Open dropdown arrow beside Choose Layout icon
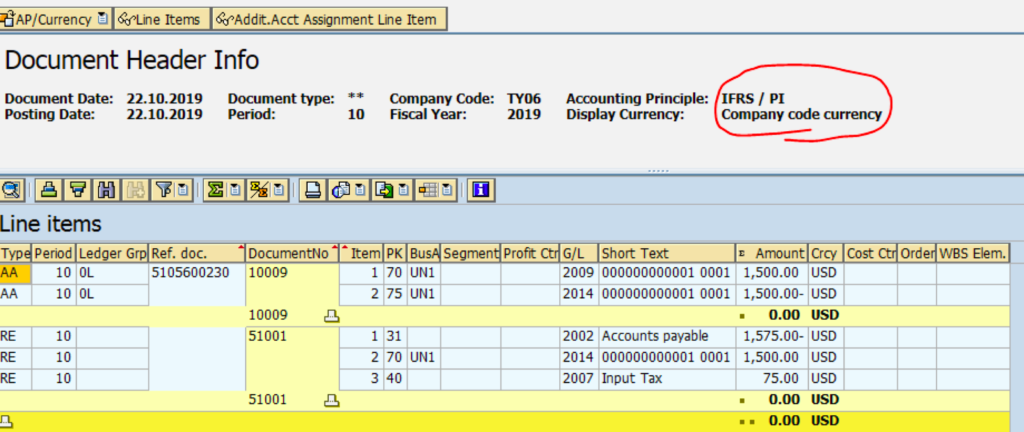Screen dimensions: 1024x432 (448, 189)
